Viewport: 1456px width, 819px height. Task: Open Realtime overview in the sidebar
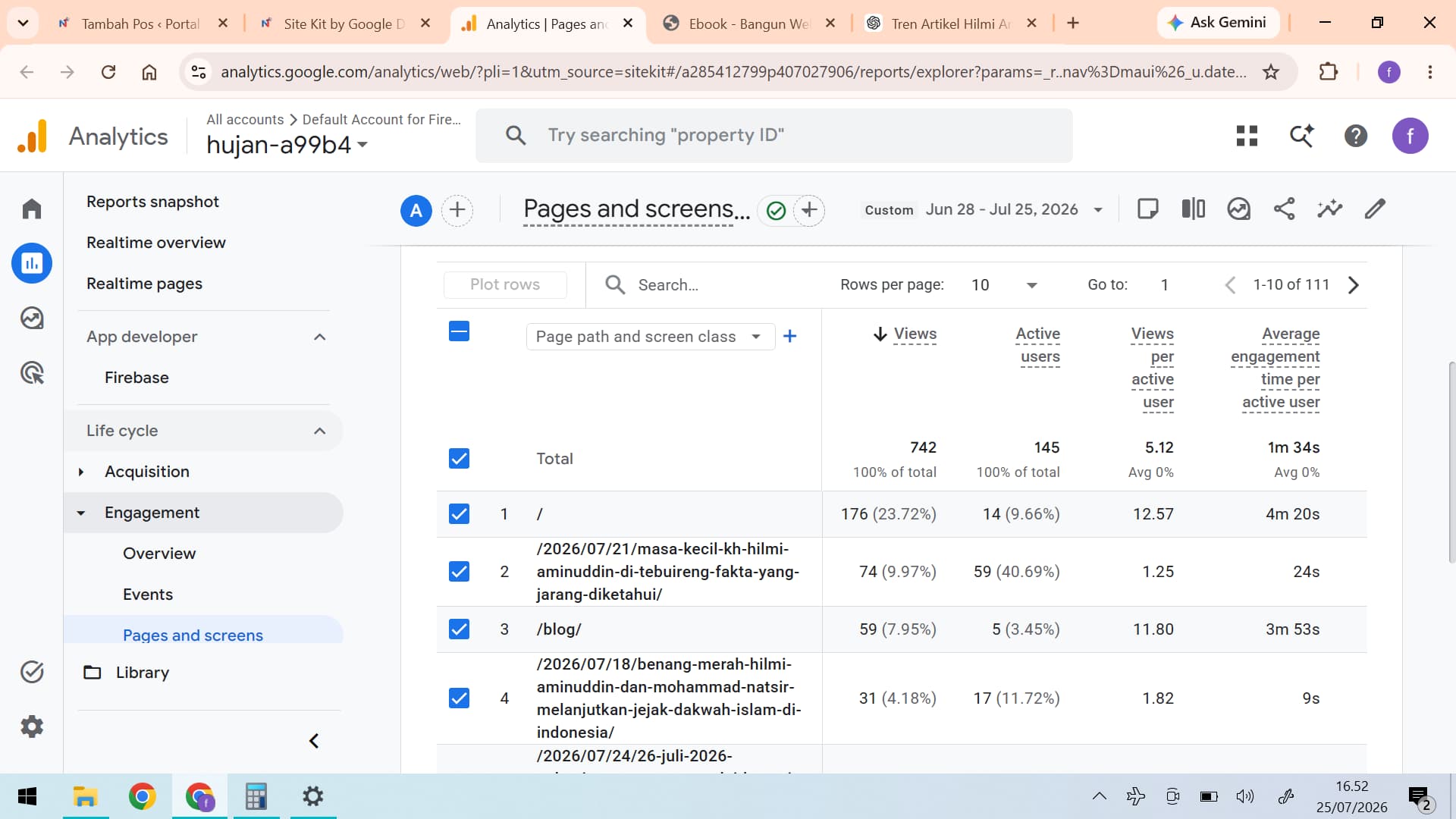coord(156,243)
